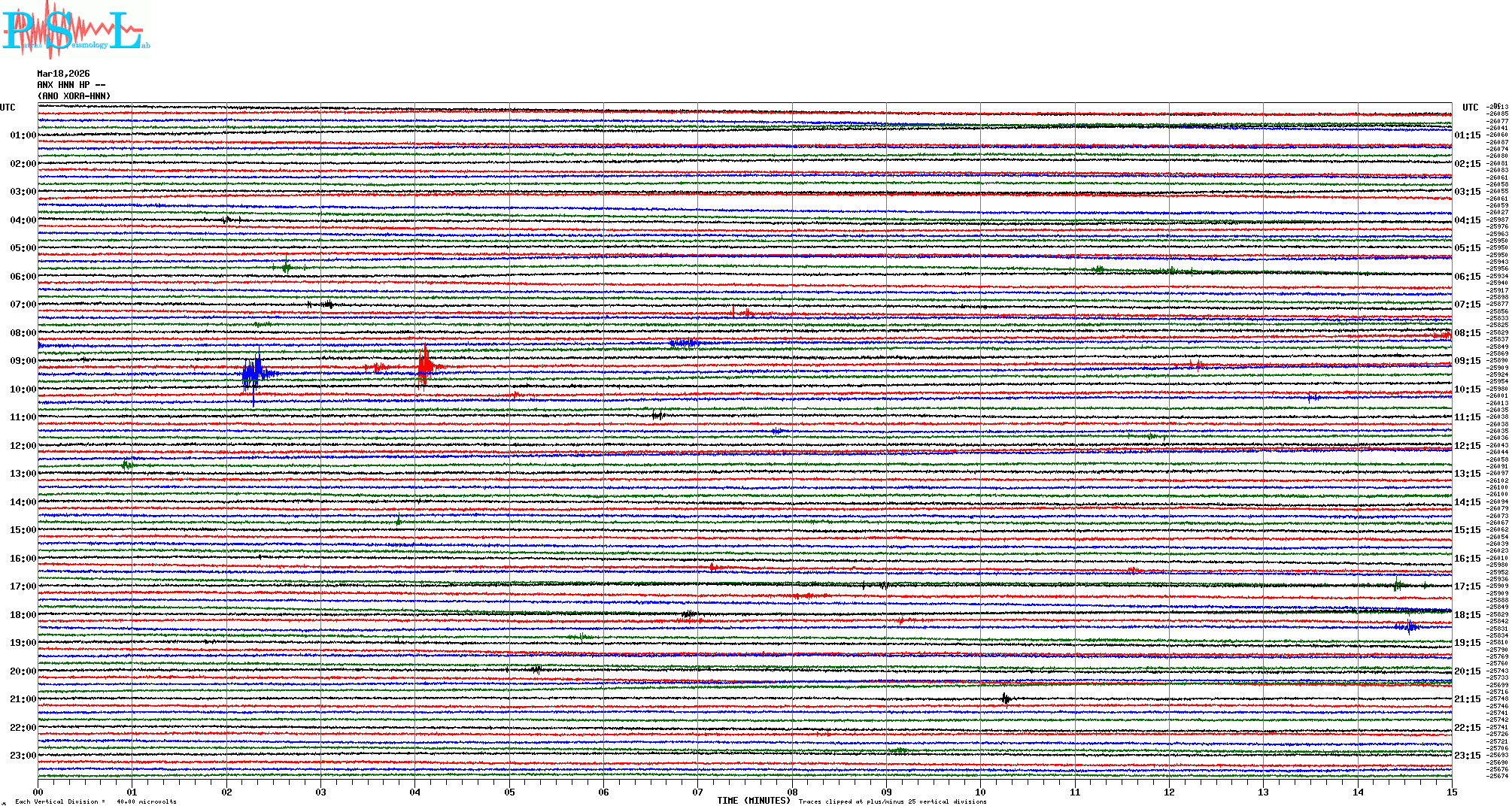Click the blue wave packet near minute 07 at 08:00

point(684,344)
